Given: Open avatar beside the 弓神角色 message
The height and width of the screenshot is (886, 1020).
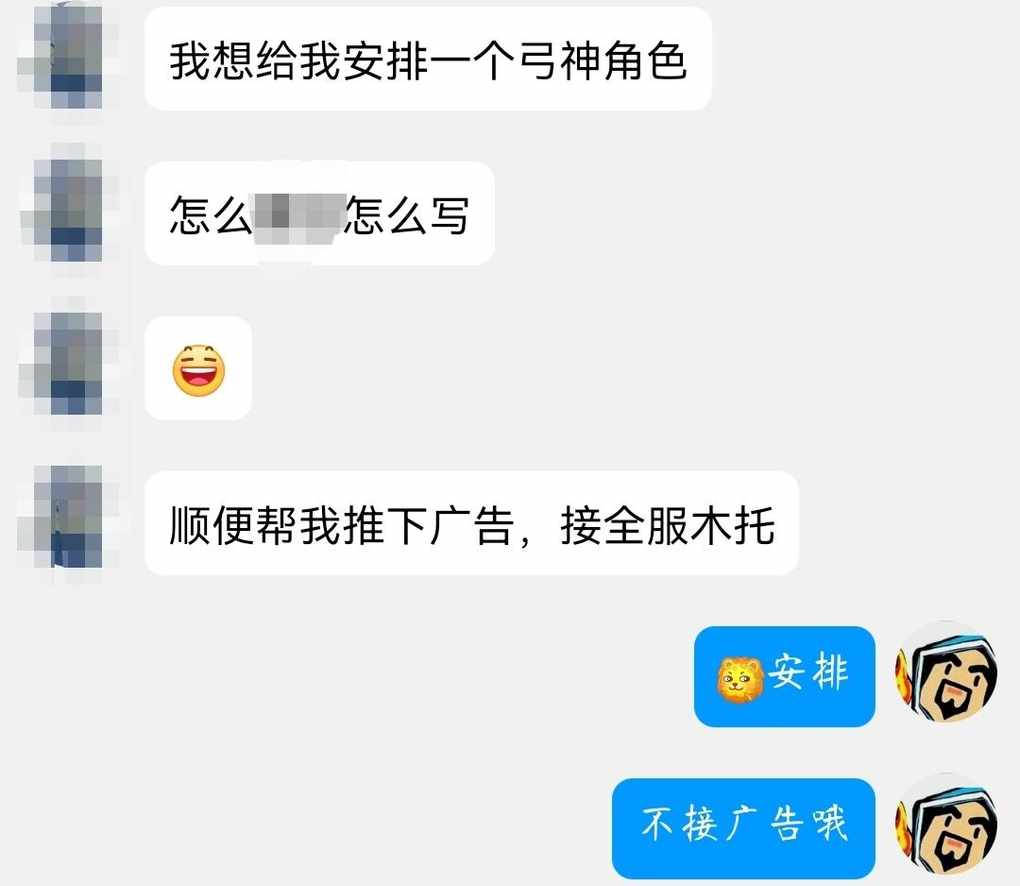Looking at the screenshot, I should 68,57.
